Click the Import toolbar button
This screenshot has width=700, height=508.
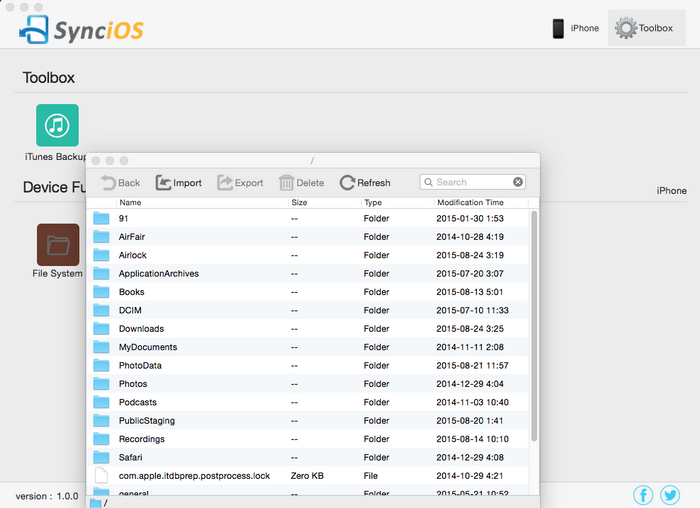(179, 183)
